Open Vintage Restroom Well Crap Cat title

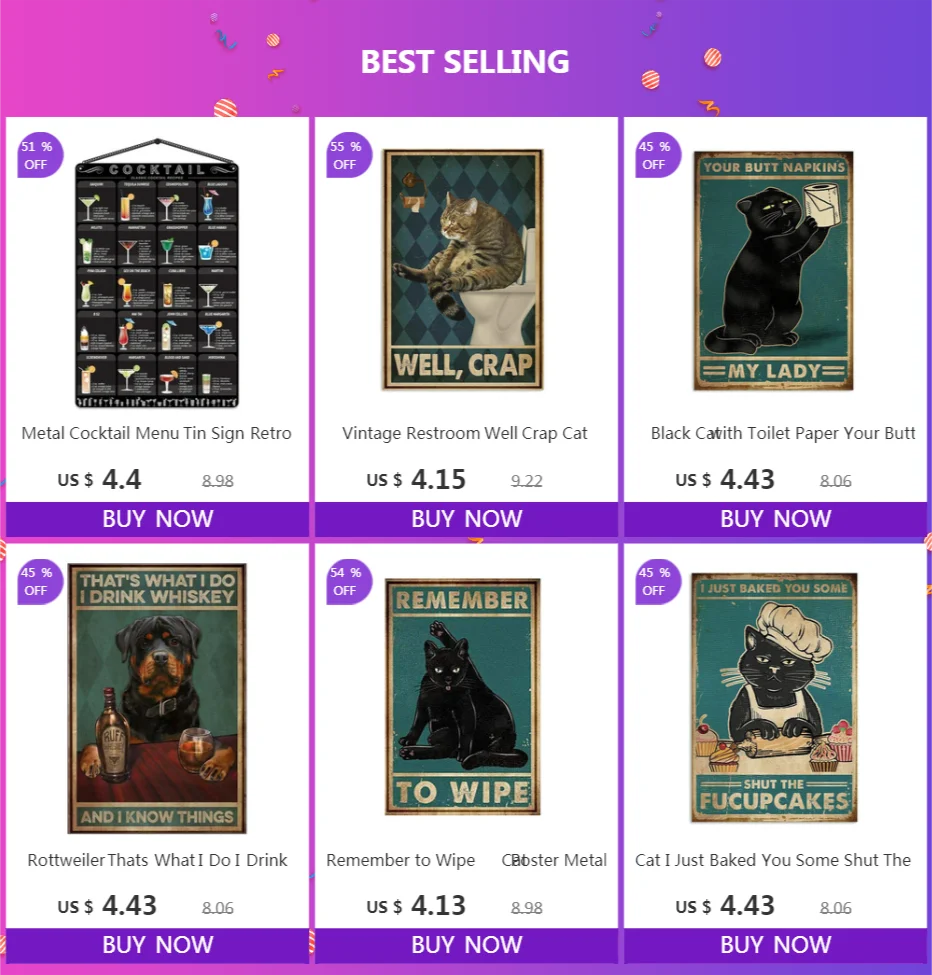pos(464,433)
